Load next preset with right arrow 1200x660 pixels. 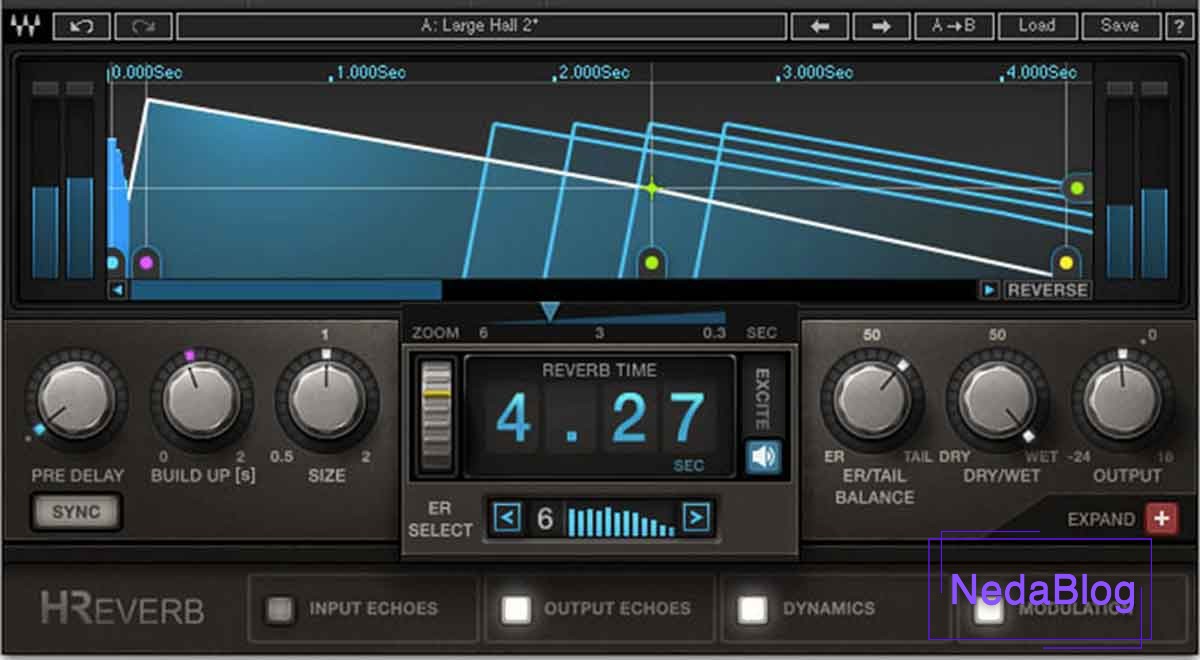881,26
